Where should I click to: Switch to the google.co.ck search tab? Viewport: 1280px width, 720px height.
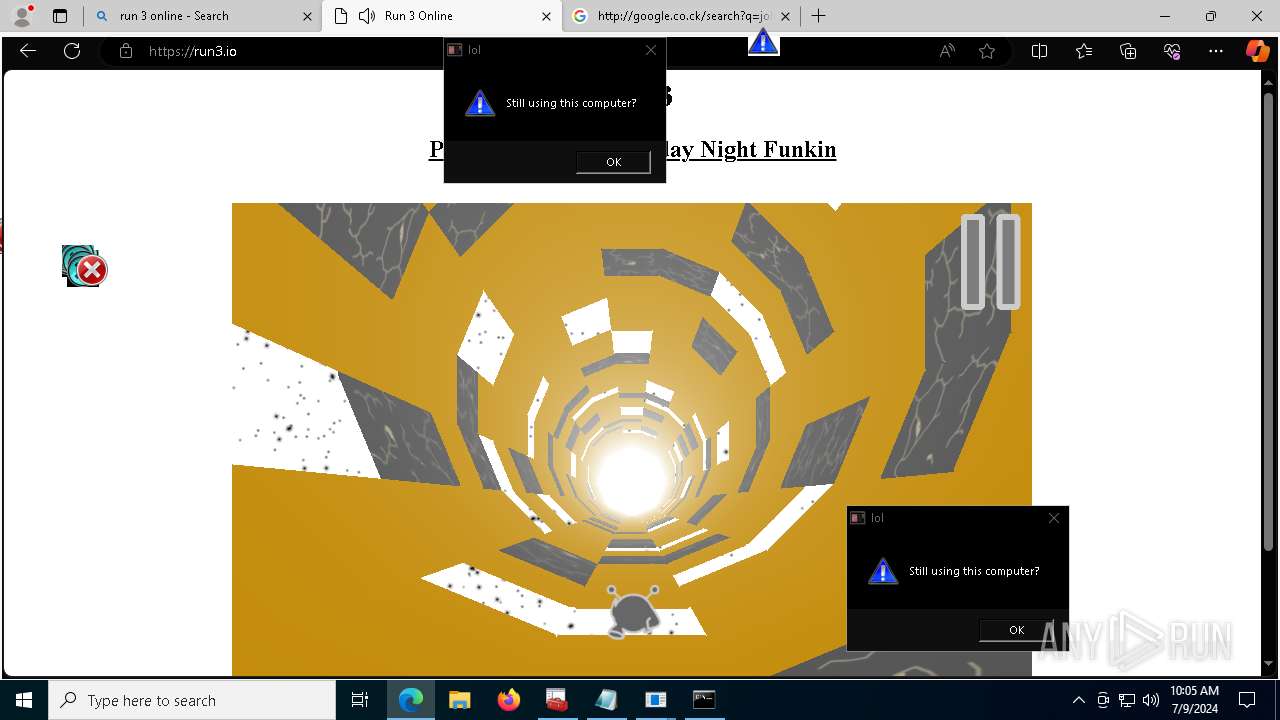click(x=680, y=16)
